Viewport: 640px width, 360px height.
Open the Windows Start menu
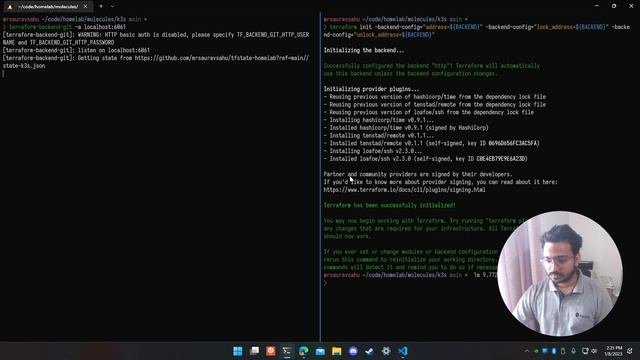point(238,351)
